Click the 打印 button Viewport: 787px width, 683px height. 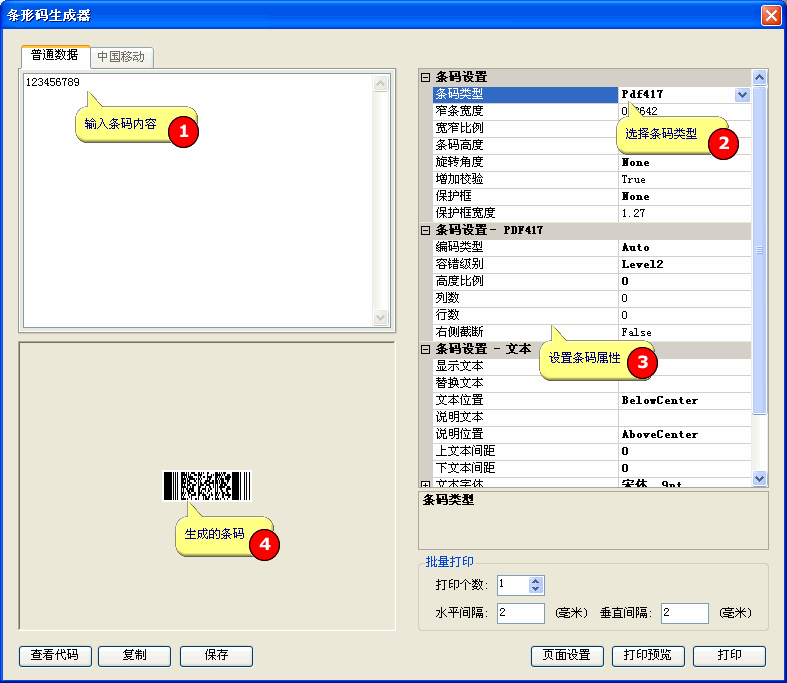(729, 656)
